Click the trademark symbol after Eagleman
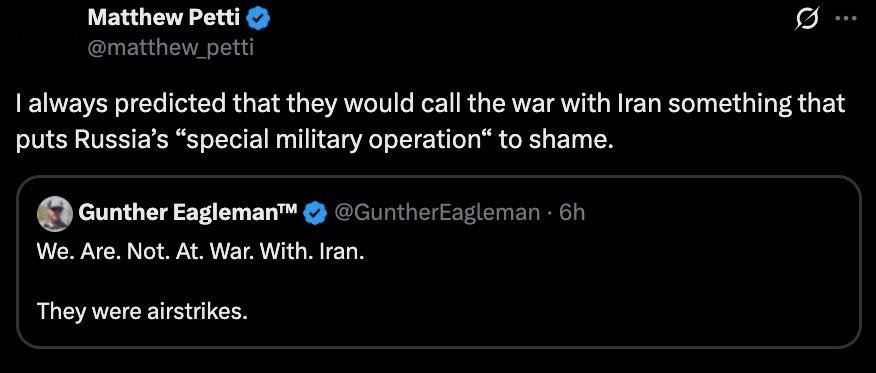The width and height of the screenshot is (876, 373). [289, 209]
